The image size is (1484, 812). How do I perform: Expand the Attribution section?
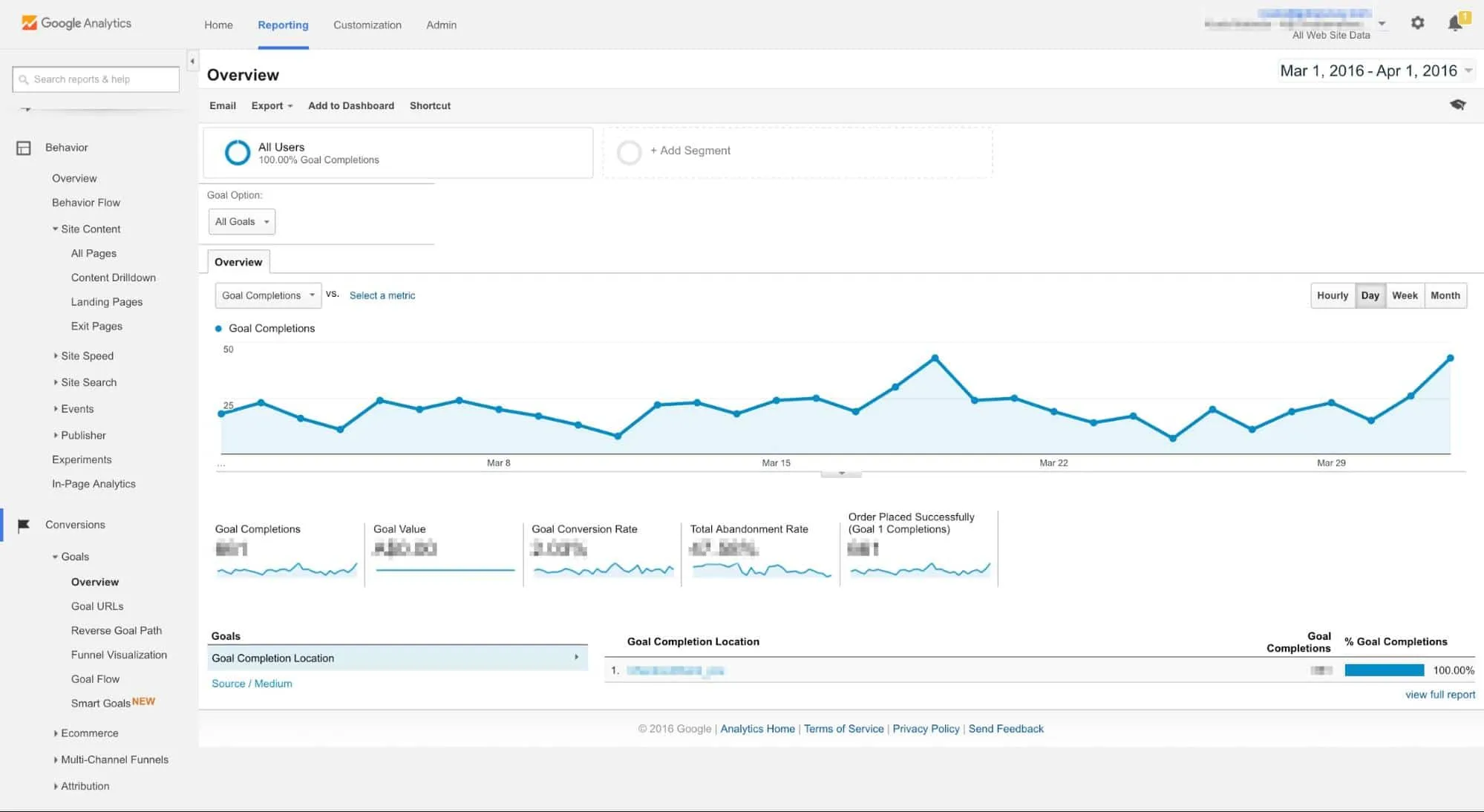tap(55, 786)
